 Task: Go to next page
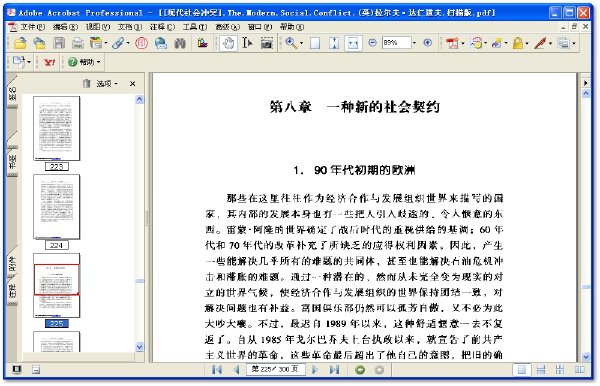pos(315,370)
